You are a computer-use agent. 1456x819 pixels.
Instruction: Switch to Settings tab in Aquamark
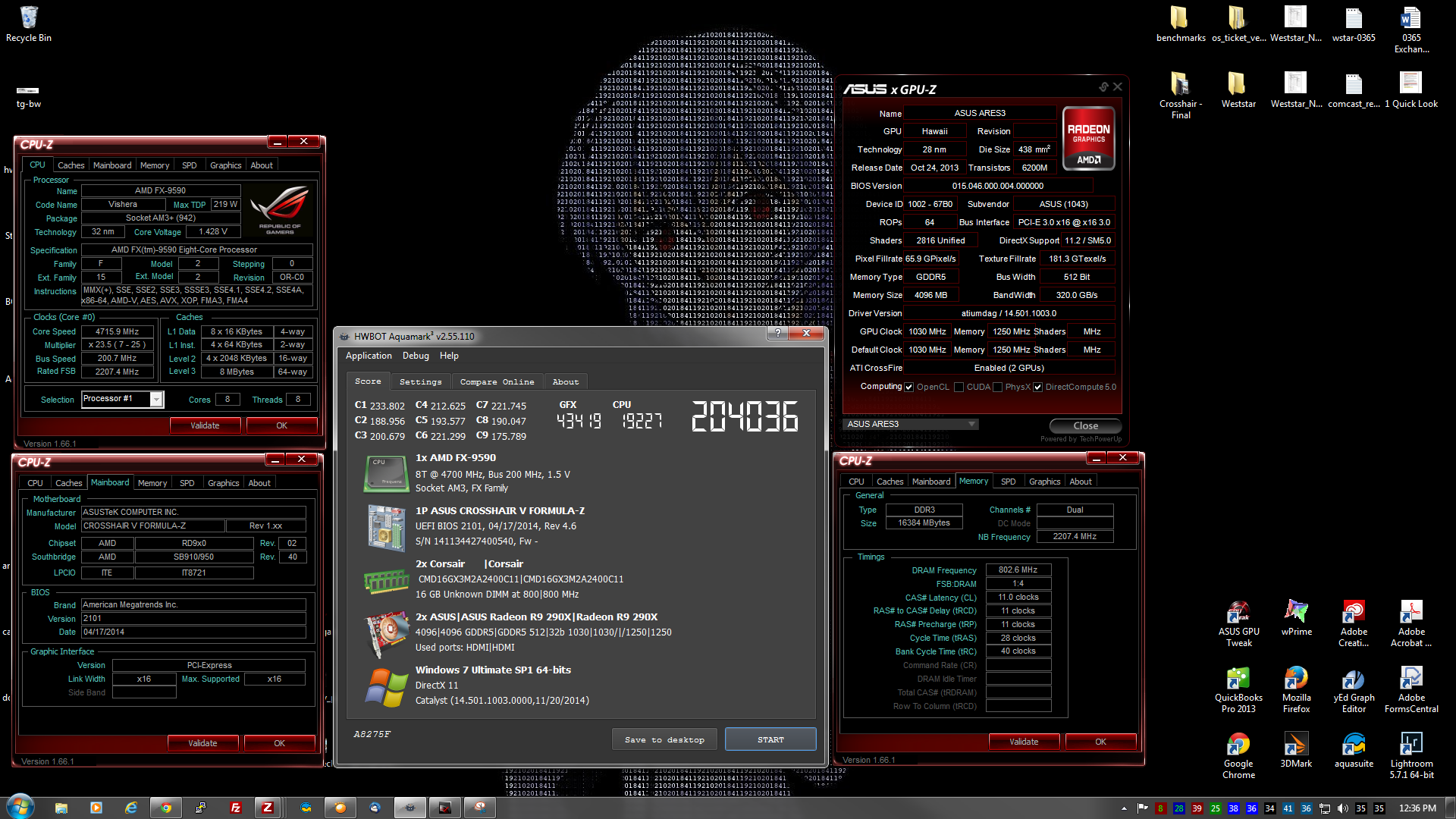click(x=420, y=381)
